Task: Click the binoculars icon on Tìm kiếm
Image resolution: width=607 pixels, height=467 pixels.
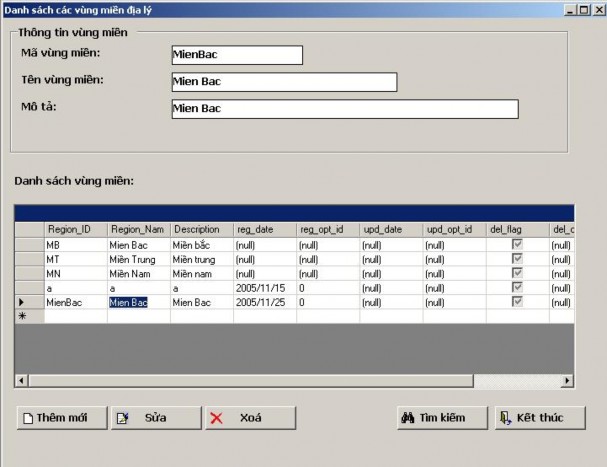Action: tap(408, 418)
